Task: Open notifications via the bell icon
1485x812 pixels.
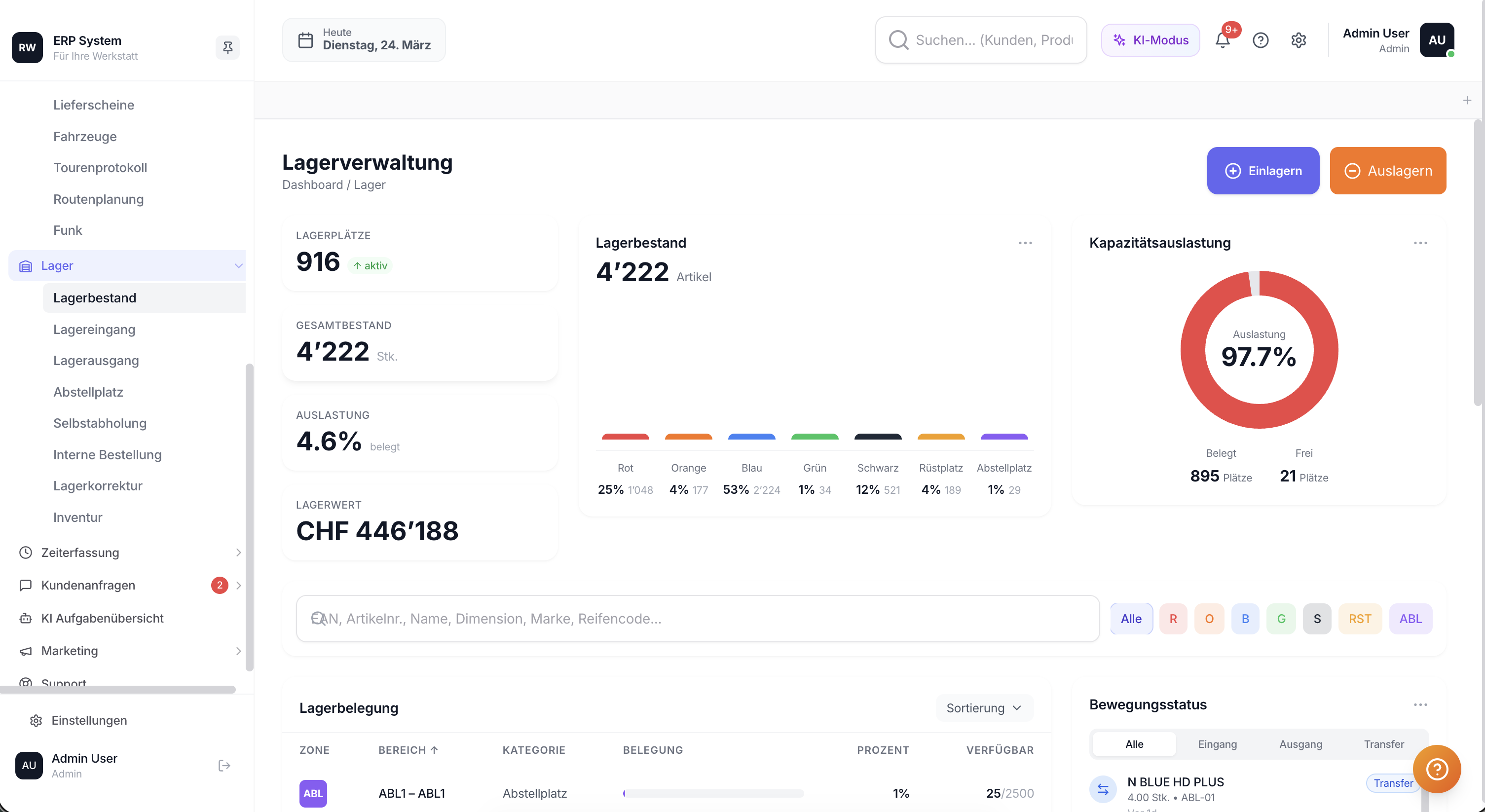Action: point(1222,40)
